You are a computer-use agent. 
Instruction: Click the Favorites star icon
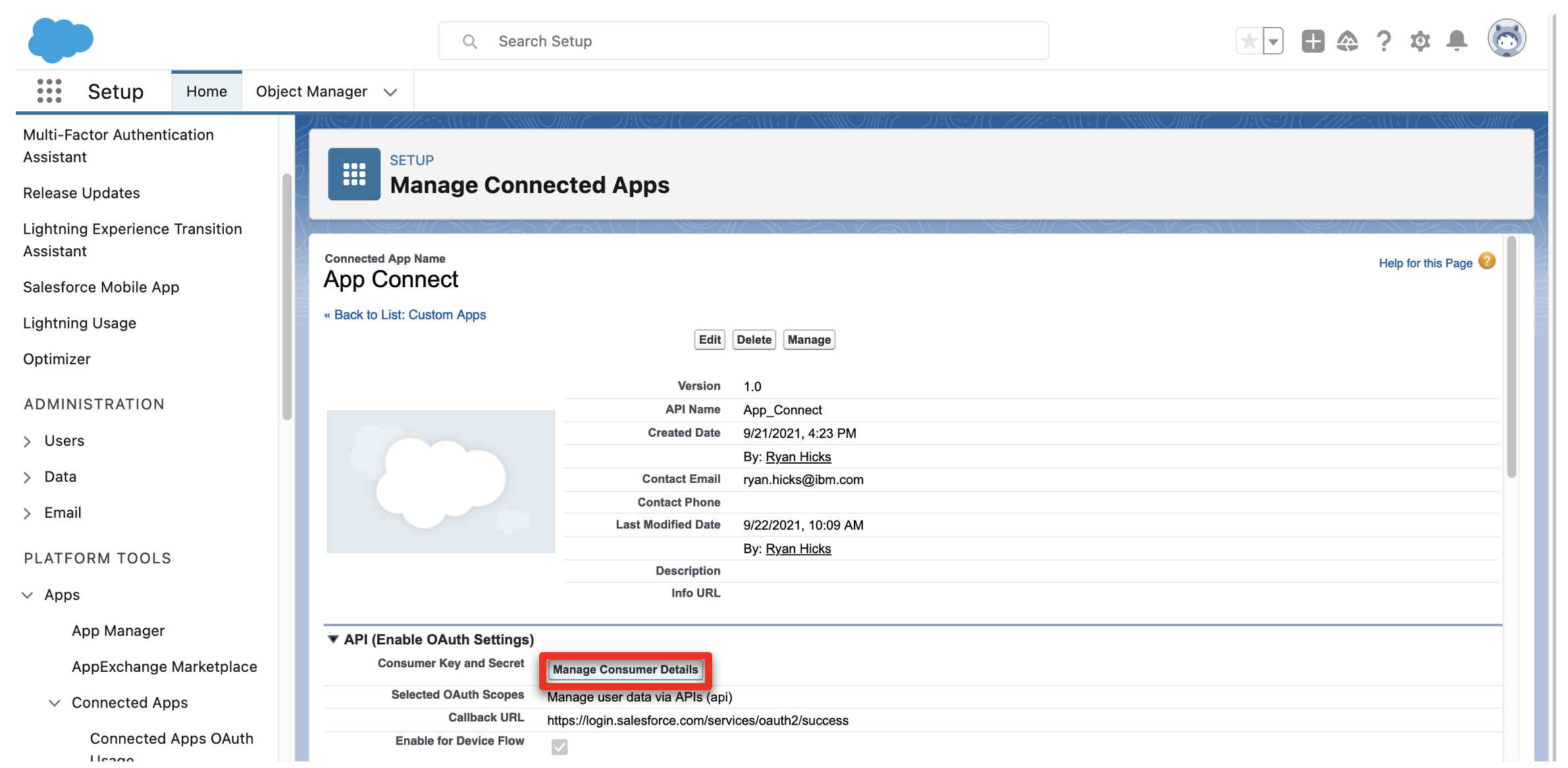point(1249,41)
